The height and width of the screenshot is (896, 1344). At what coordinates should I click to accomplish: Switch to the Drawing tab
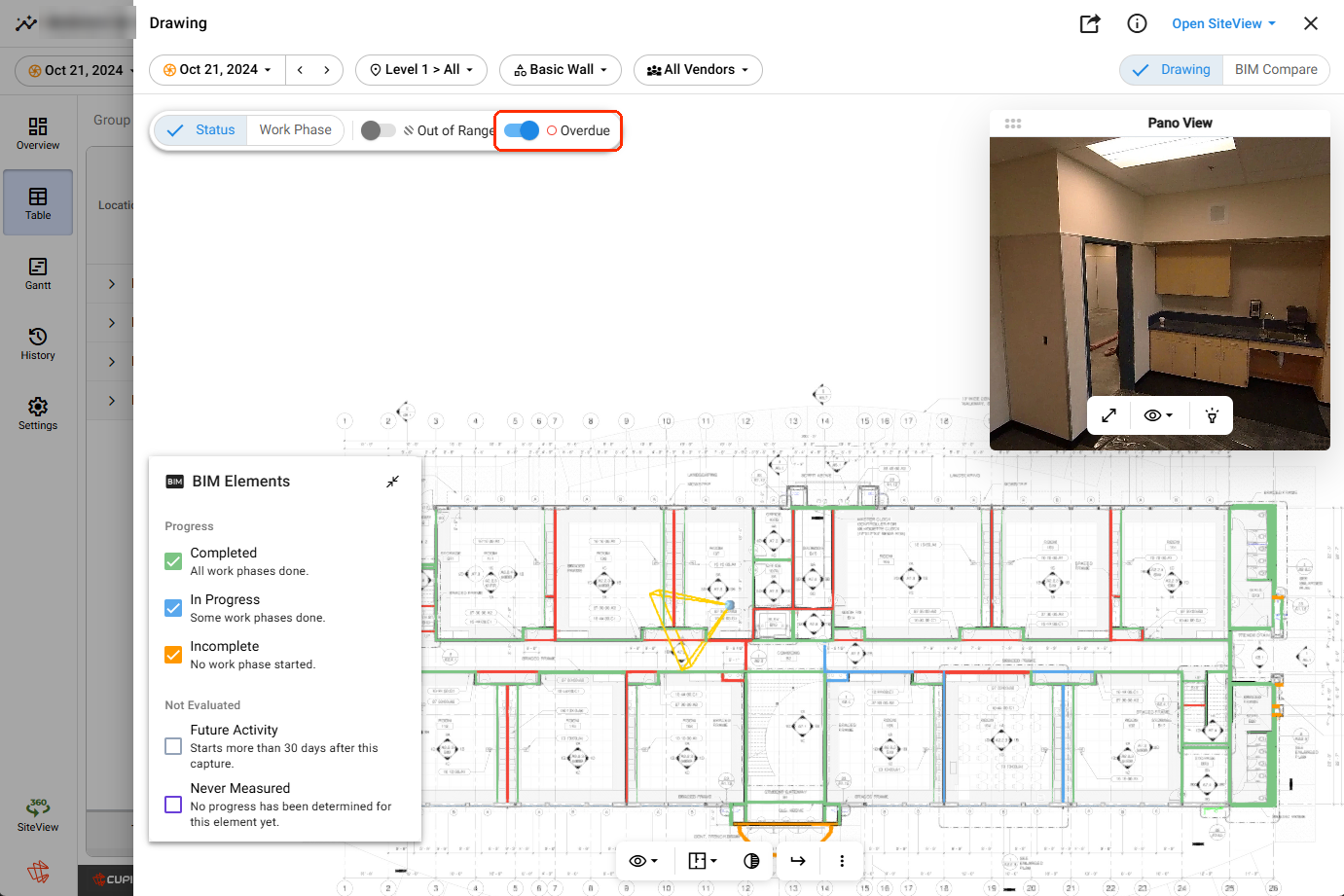(x=1172, y=70)
